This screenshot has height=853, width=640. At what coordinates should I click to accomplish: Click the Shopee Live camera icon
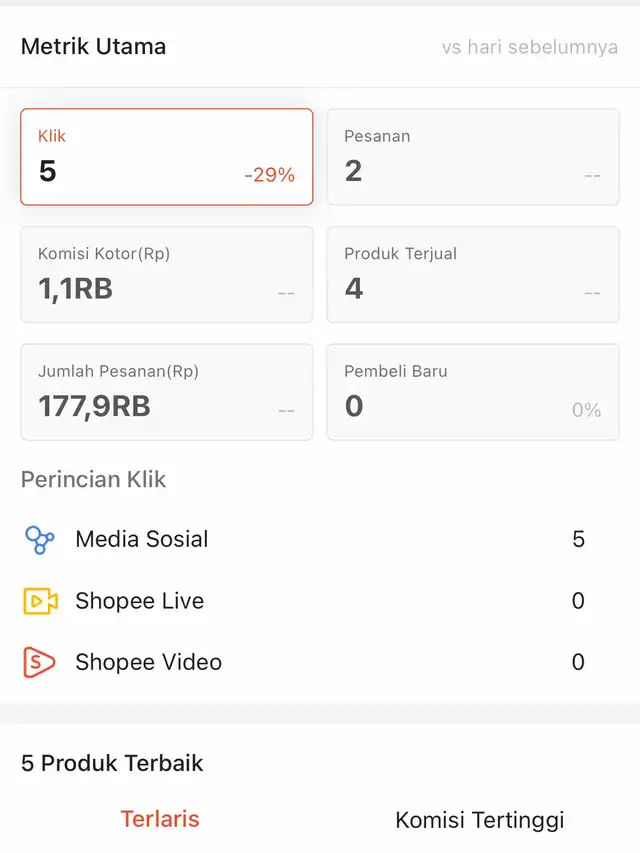point(39,601)
